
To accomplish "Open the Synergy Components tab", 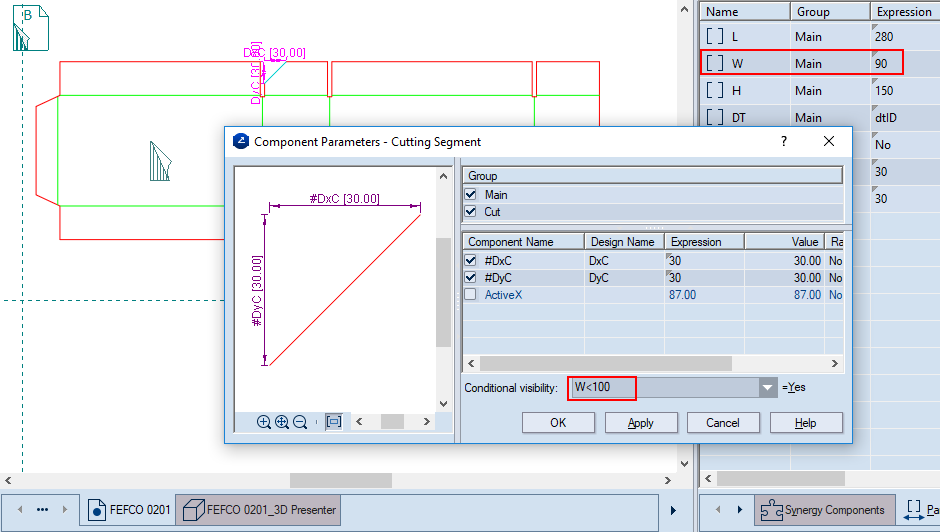I will 823,510.
